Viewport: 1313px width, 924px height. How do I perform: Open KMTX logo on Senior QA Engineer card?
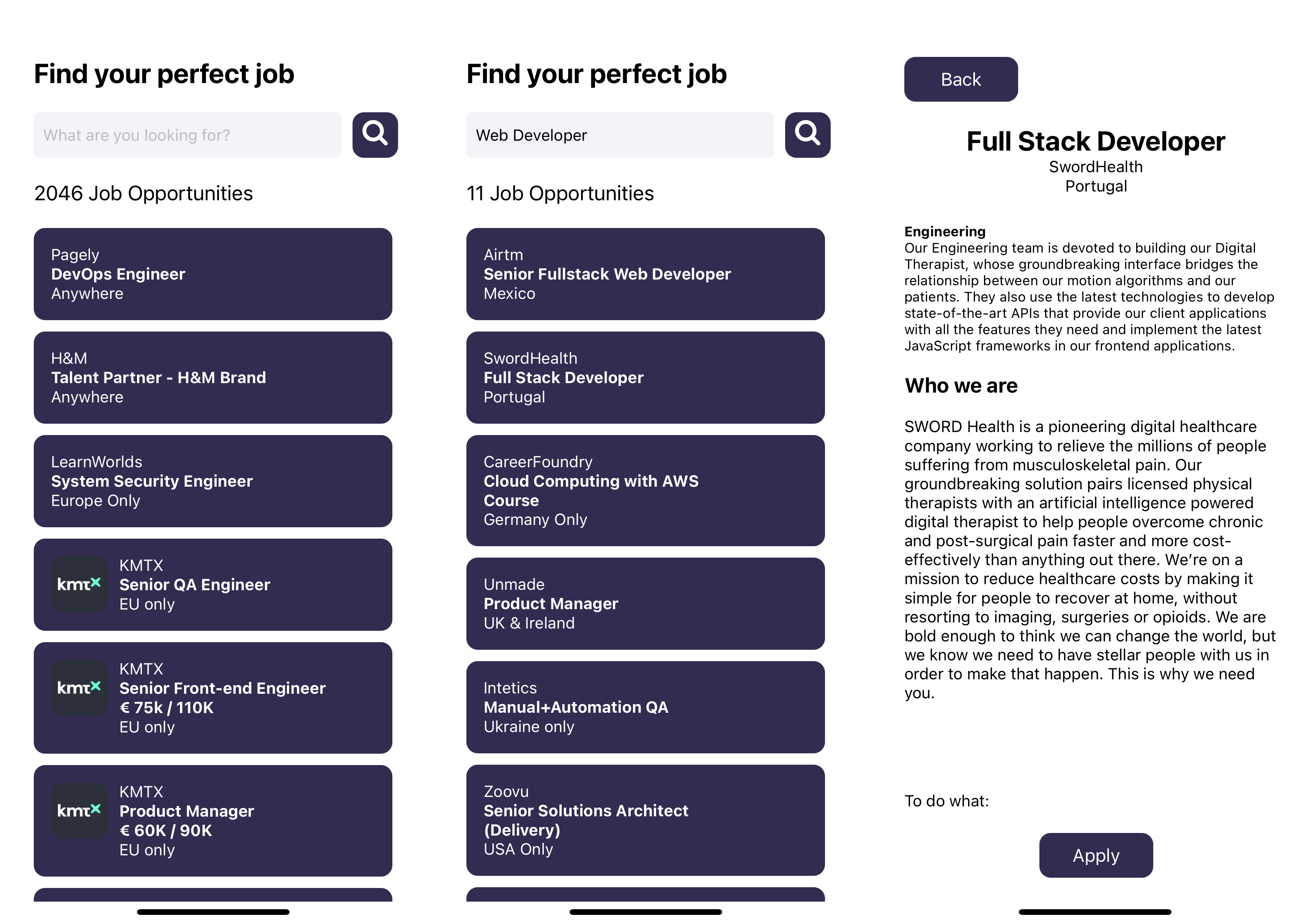tap(79, 585)
